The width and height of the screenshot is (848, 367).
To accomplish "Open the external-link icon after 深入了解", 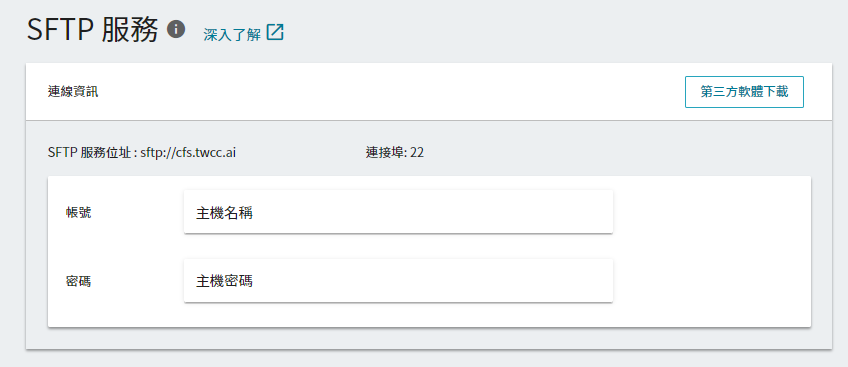I will 275,32.
